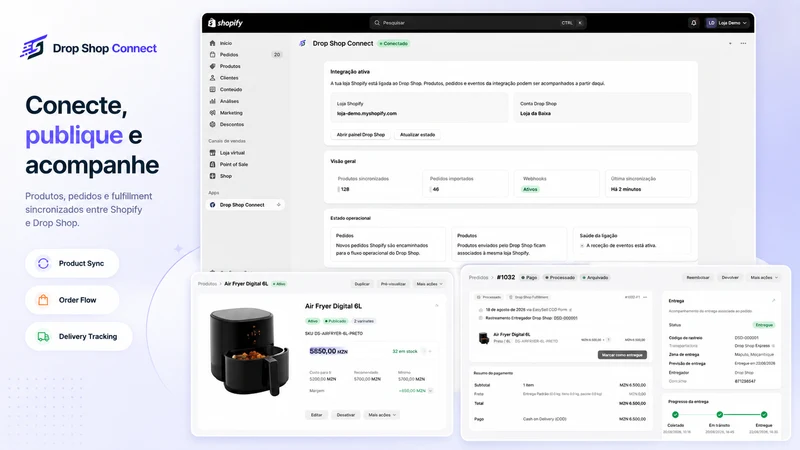The height and width of the screenshot is (450, 800).
Task: Click the Produtos breadcrumb link
Action: pos(207,284)
